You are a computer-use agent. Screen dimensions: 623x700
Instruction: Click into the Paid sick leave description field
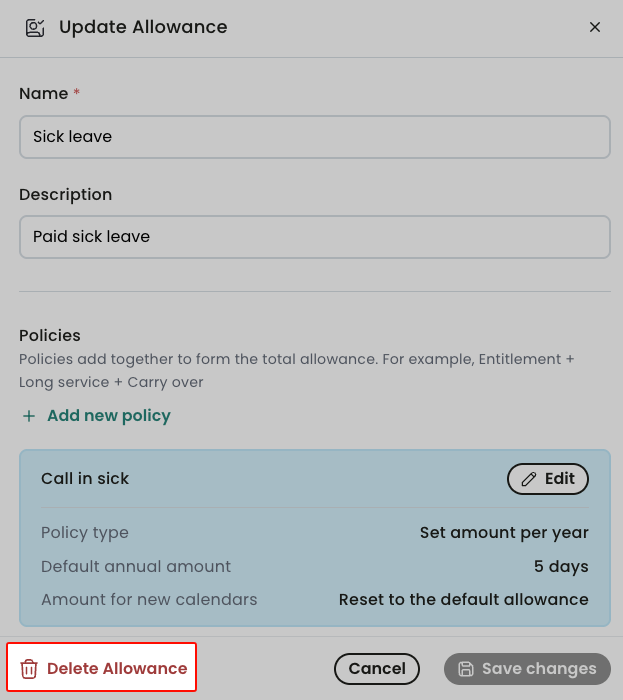click(314, 237)
